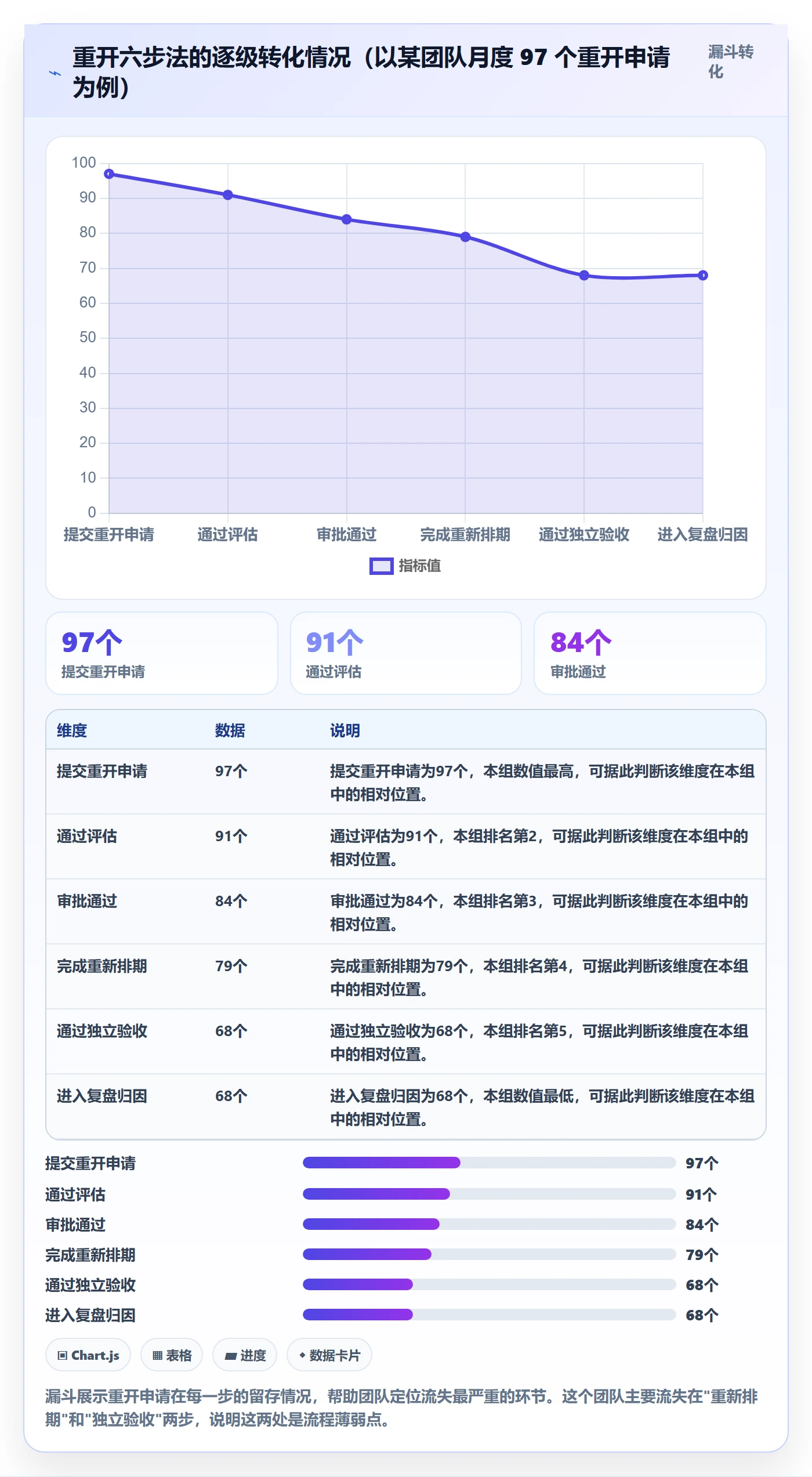The image size is (812, 1477).
Task: Click the 数据 table column header
Action: click(x=230, y=730)
